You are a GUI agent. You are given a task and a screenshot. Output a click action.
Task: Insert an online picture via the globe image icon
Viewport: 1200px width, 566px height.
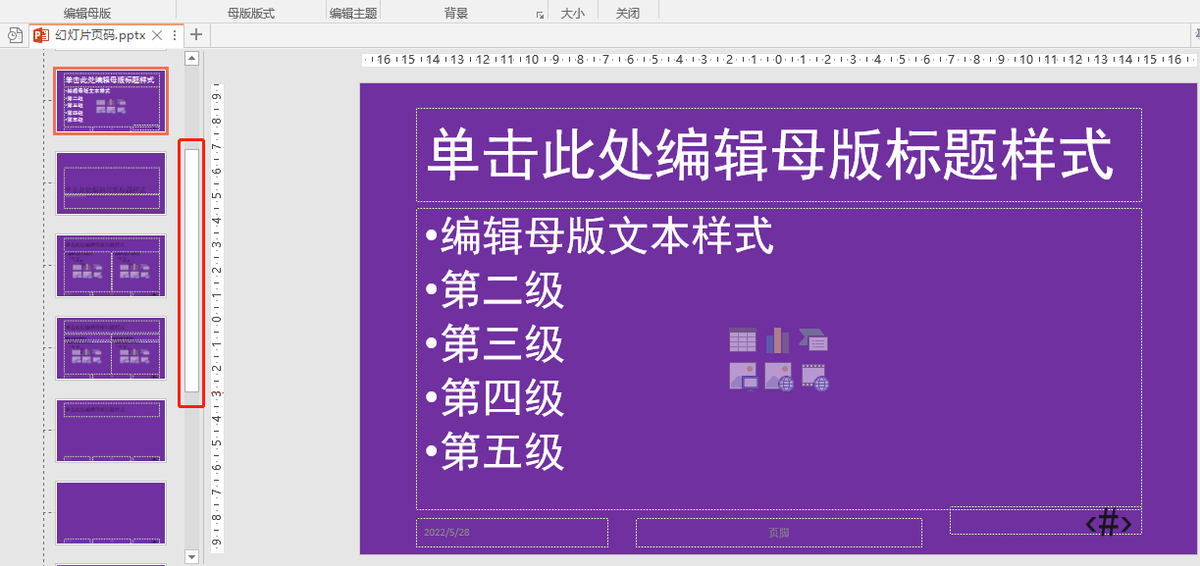pos(779,376)
